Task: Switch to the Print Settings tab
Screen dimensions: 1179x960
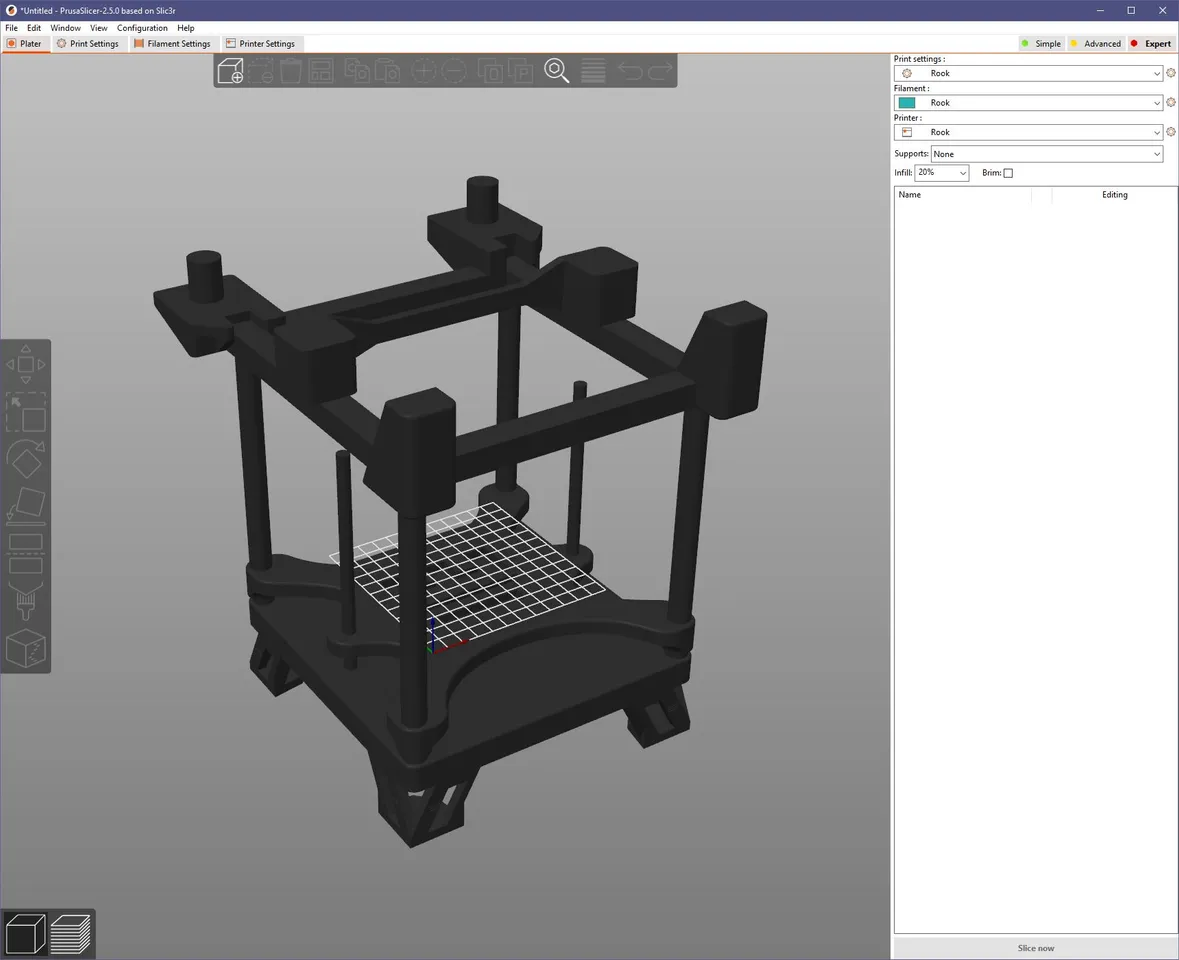Action: (88, 44)
